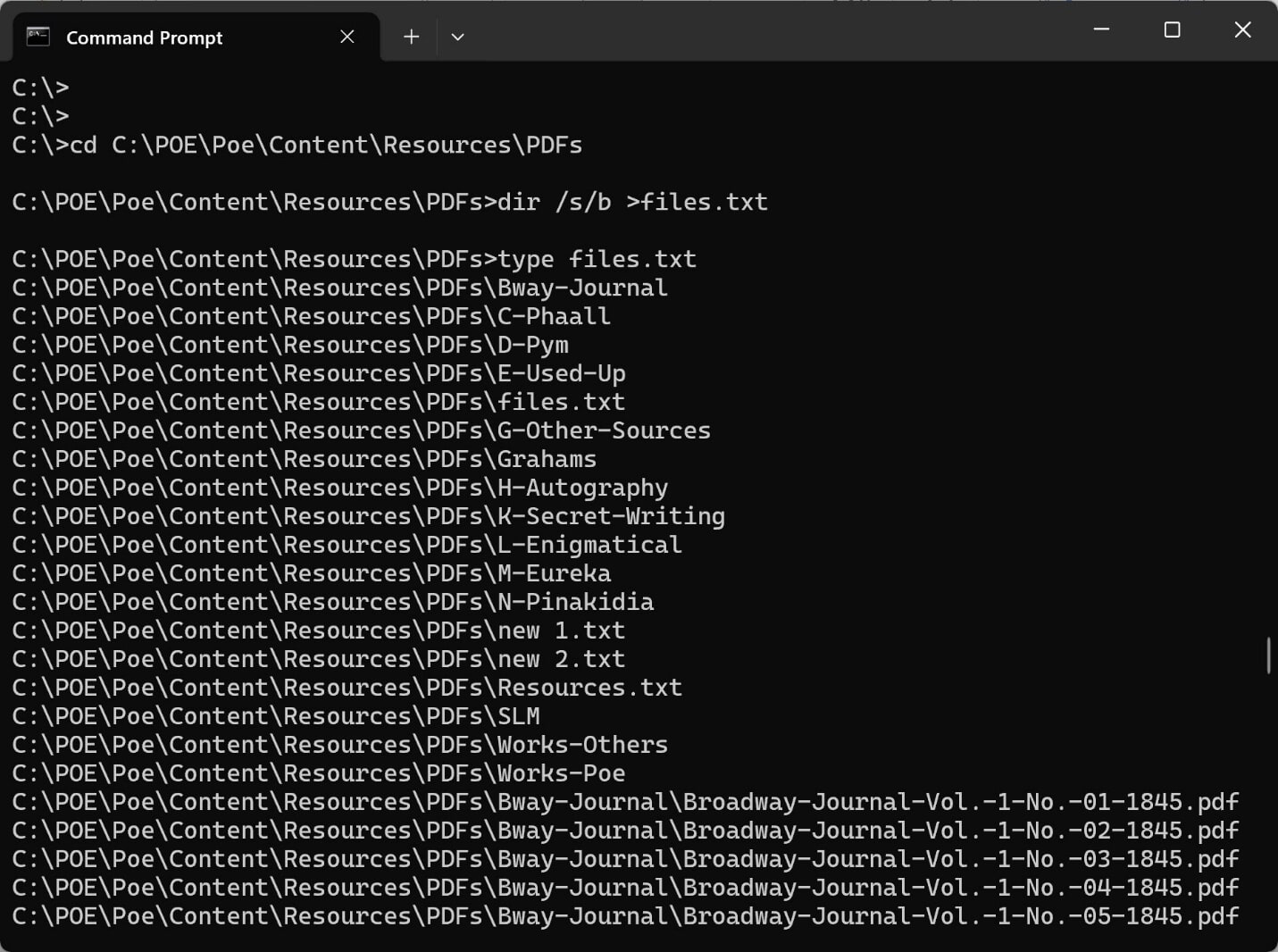Expand the new tab profile dropdown
Viewport: 1278px width, 952px height.
point(457,37)
